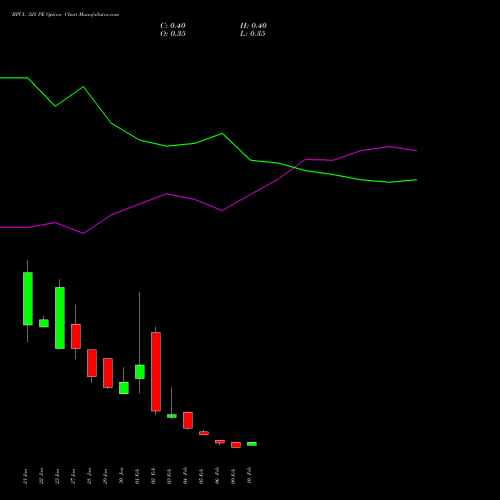This screenshot has width=500, height=500.
Task: Select the tall green candle above 21 Jan
Action: (x=28, y=299)
